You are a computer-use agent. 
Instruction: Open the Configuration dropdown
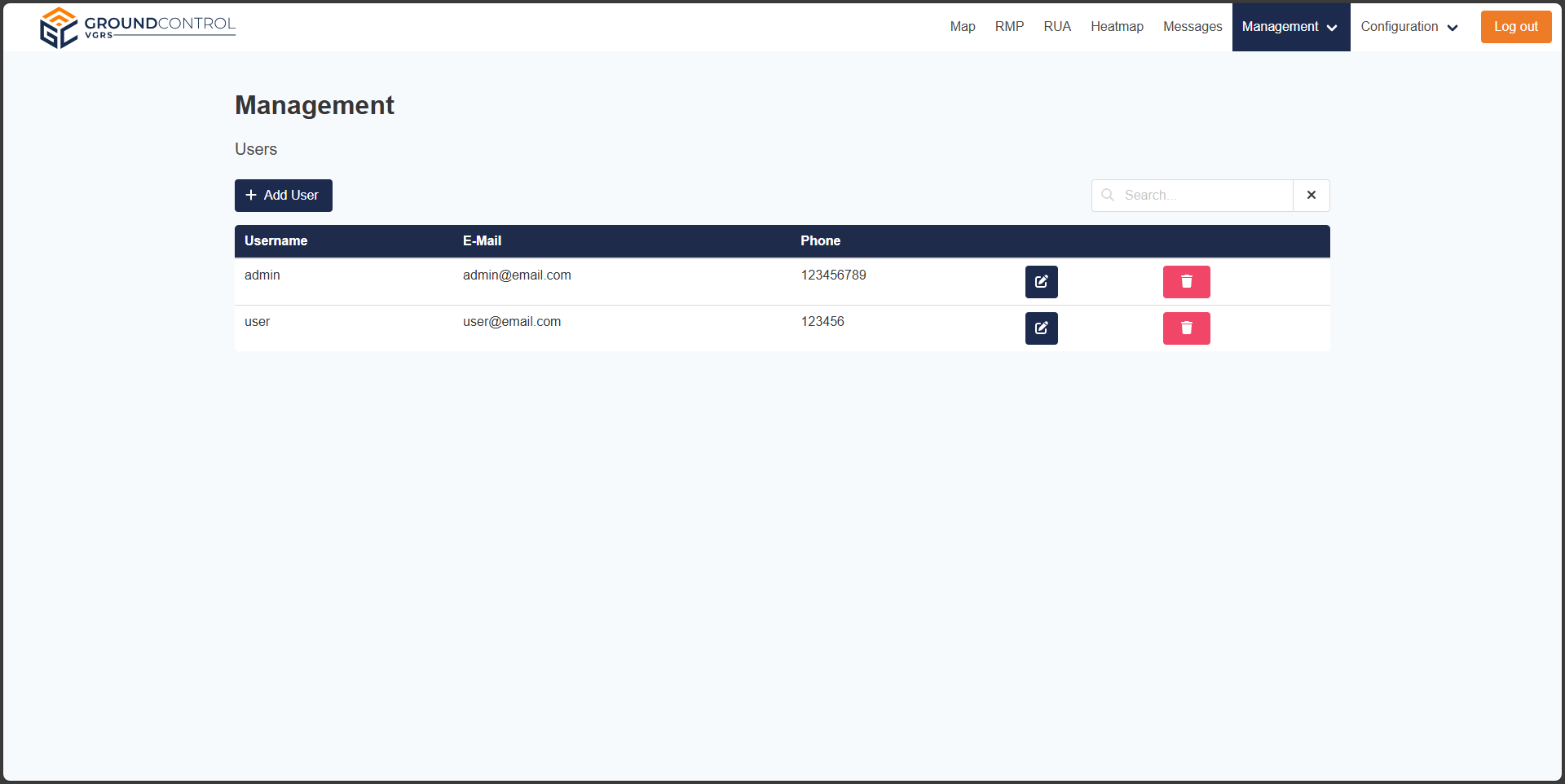(1408, 27)
